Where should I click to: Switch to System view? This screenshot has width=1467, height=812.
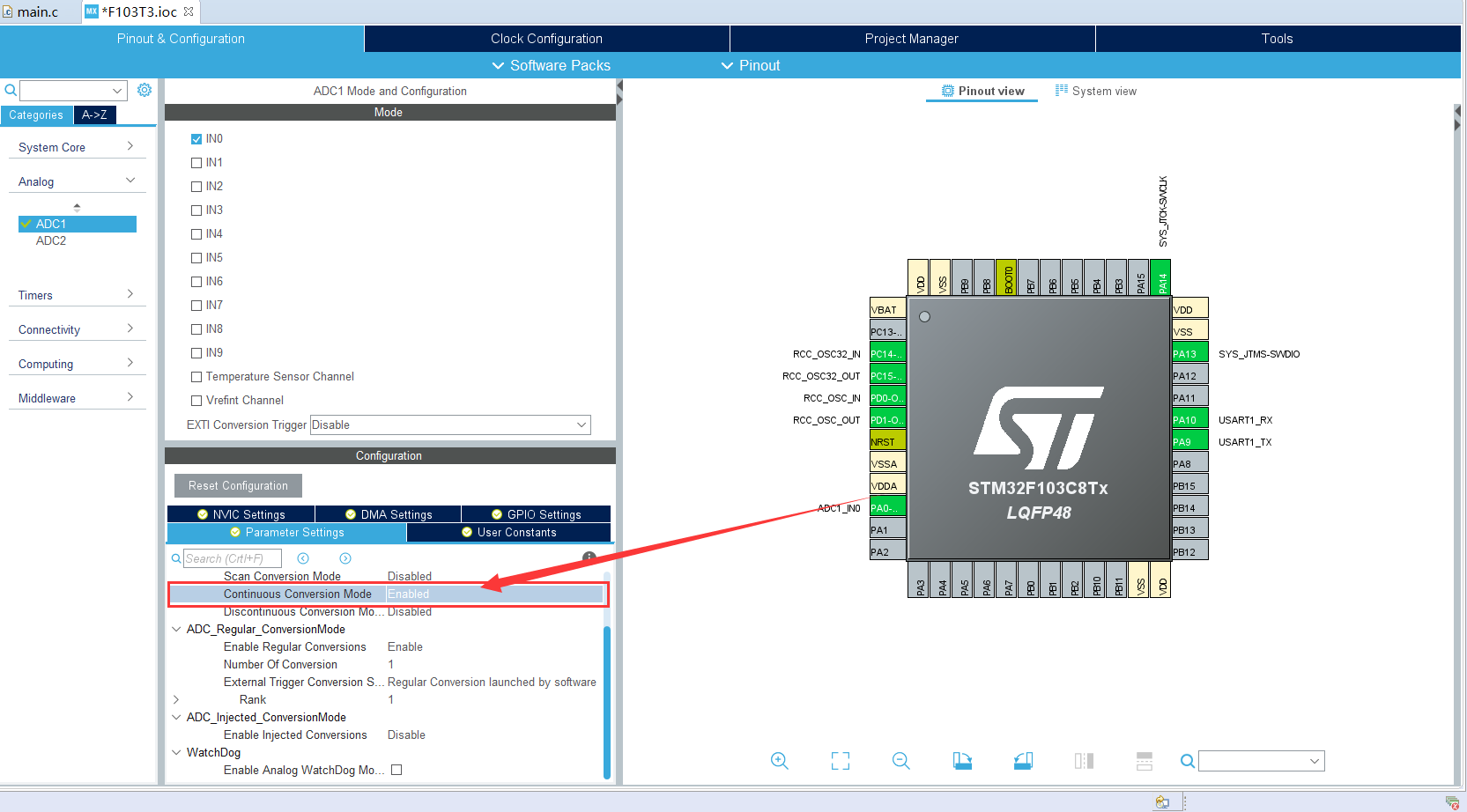click(x=1103, y=90)
